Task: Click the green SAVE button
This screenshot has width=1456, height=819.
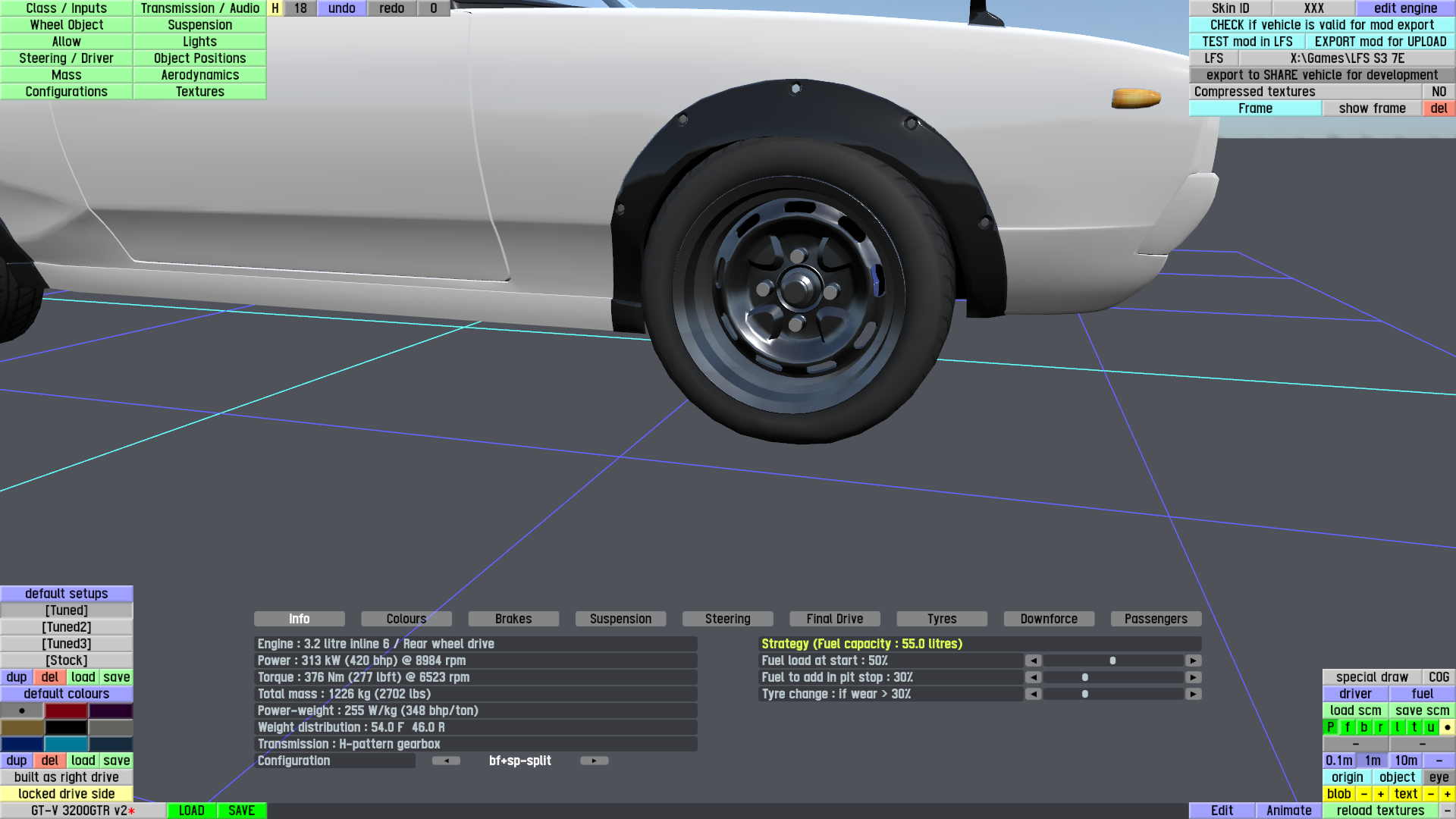Action: coord(241,811)
